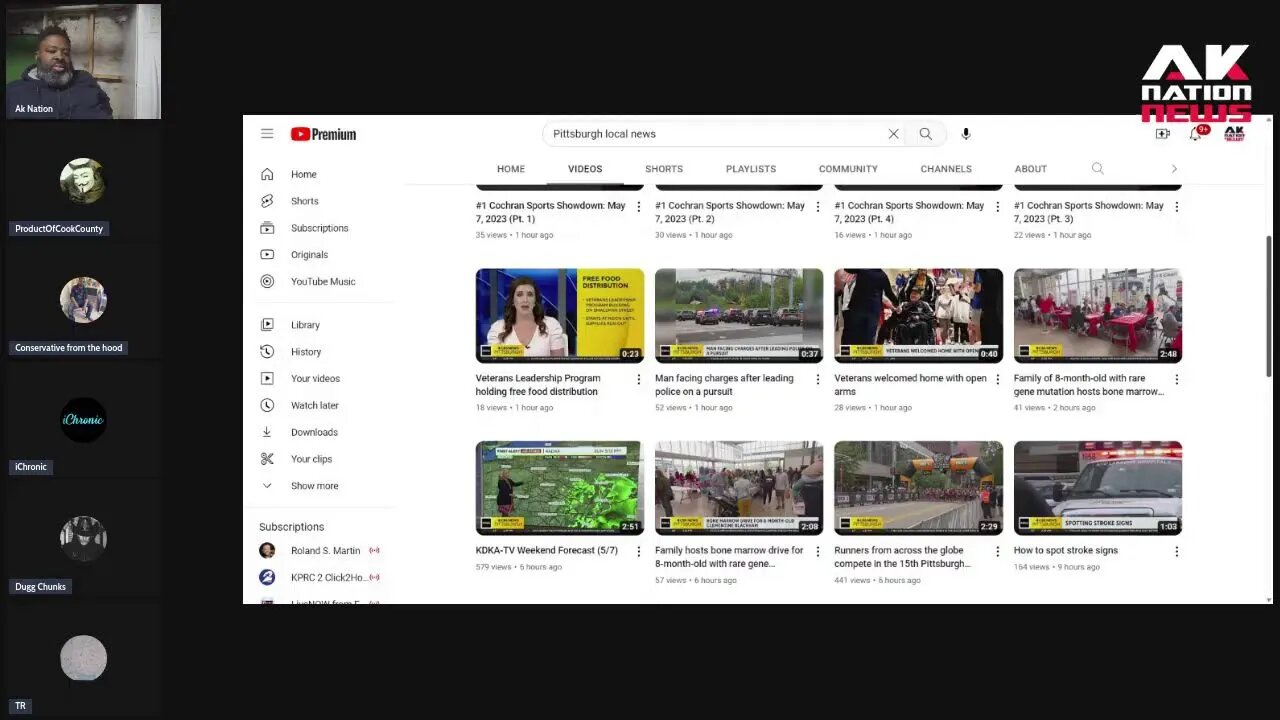Open options for Veterans welcomed home video
1280x720 pixels.
[997, 380]
